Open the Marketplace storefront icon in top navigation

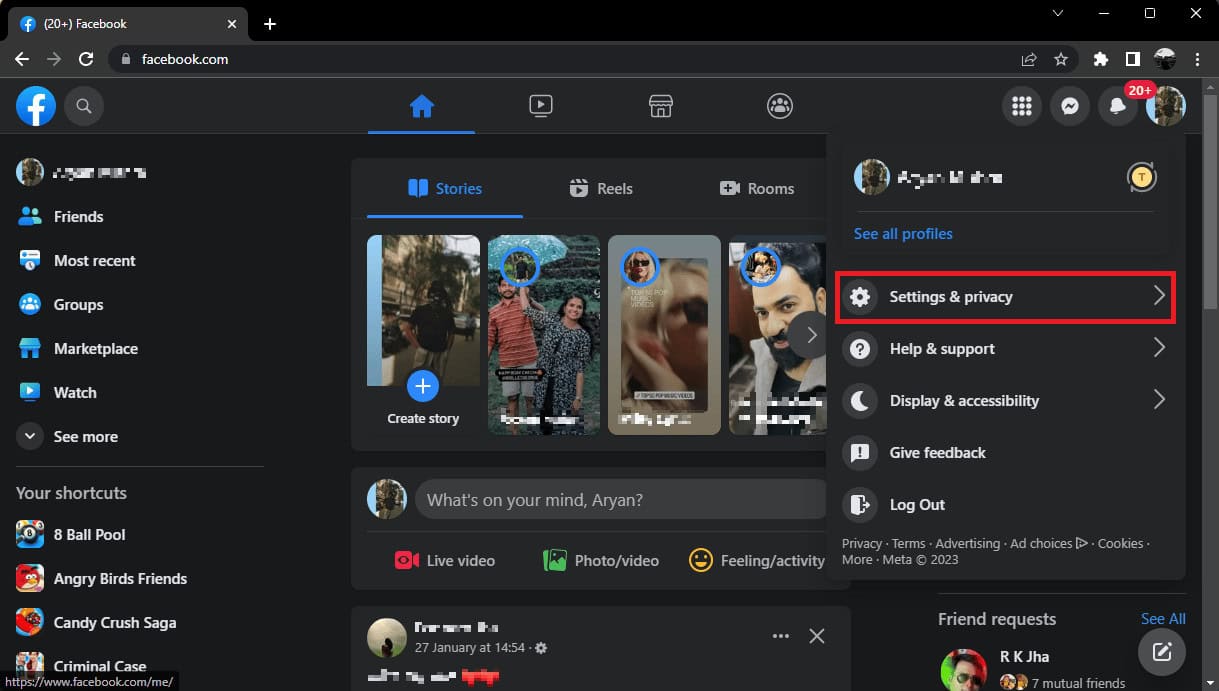pos(660,105)
